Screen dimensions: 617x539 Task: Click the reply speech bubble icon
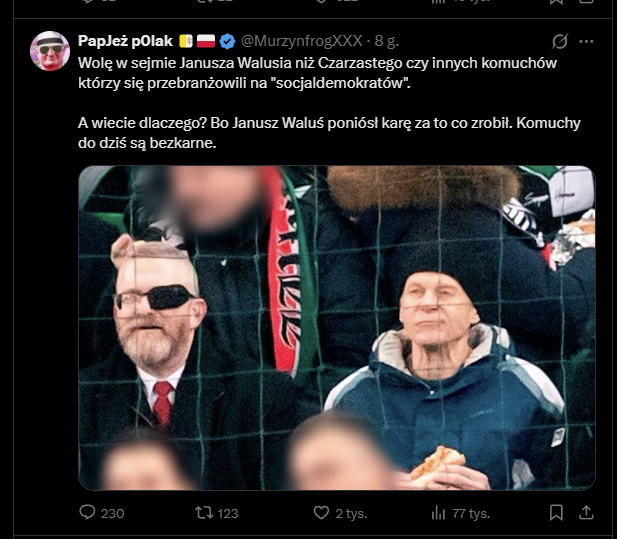(x=87, y=513)
